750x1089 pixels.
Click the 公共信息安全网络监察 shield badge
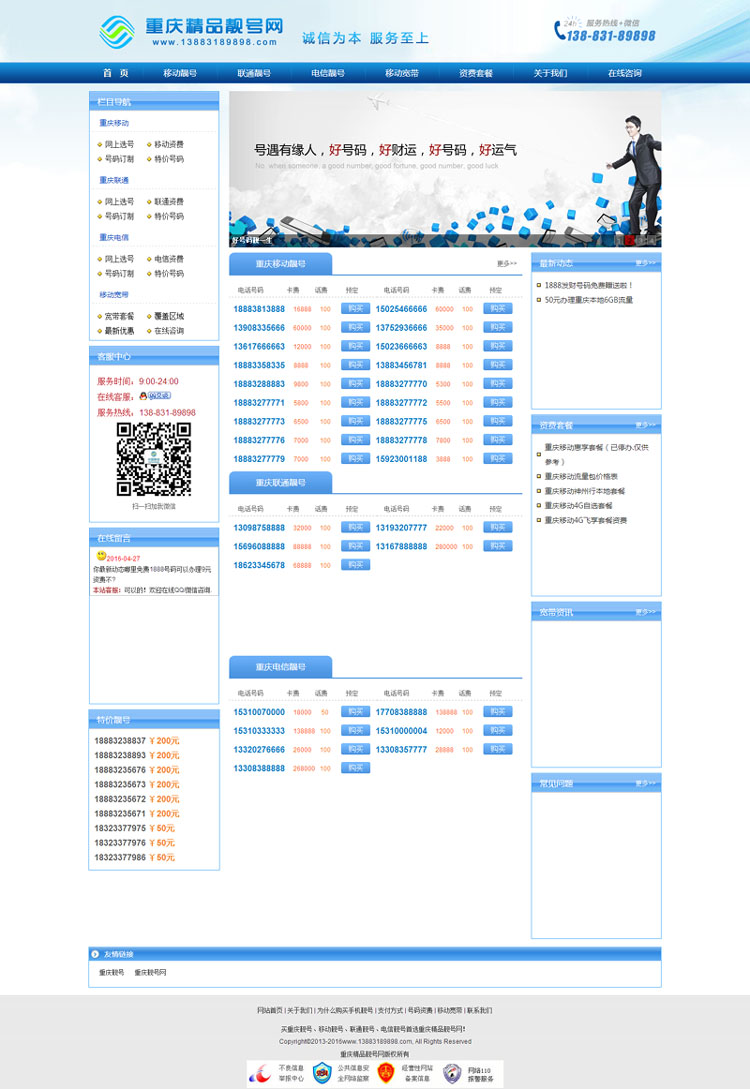[x=322, y=1073]
